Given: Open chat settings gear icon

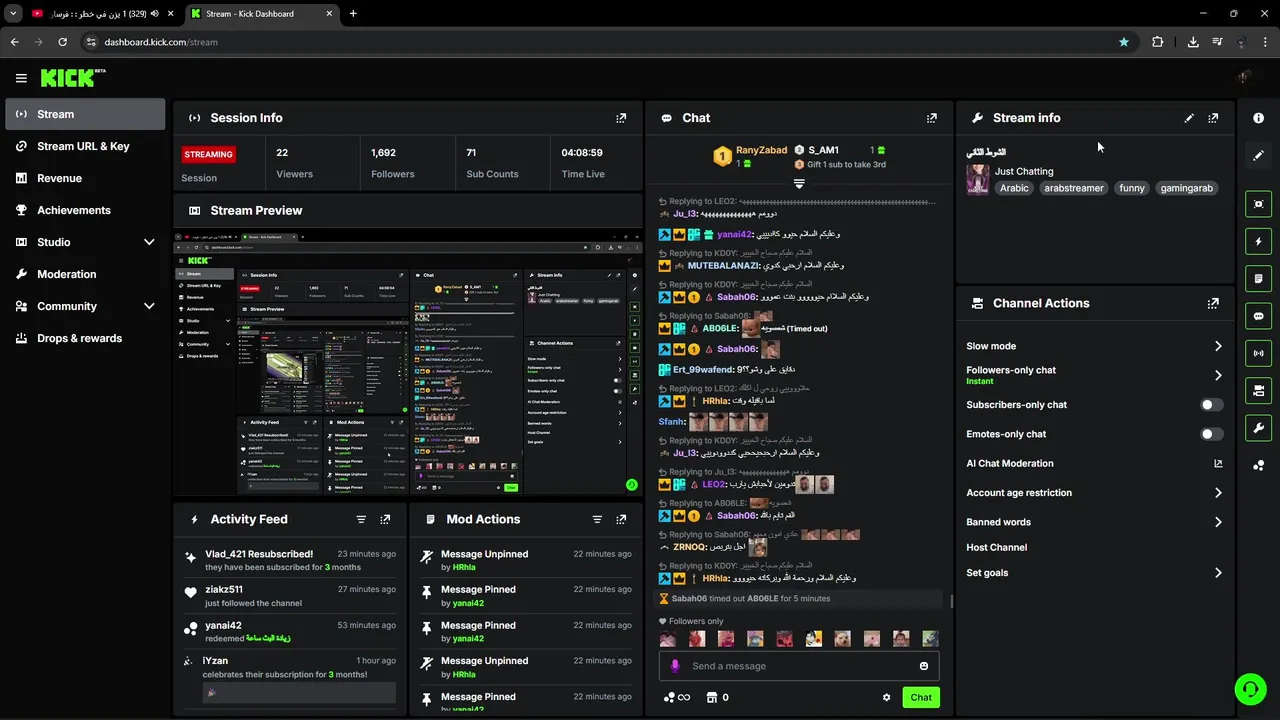Looking at the screenshot, I should [886, 698].
